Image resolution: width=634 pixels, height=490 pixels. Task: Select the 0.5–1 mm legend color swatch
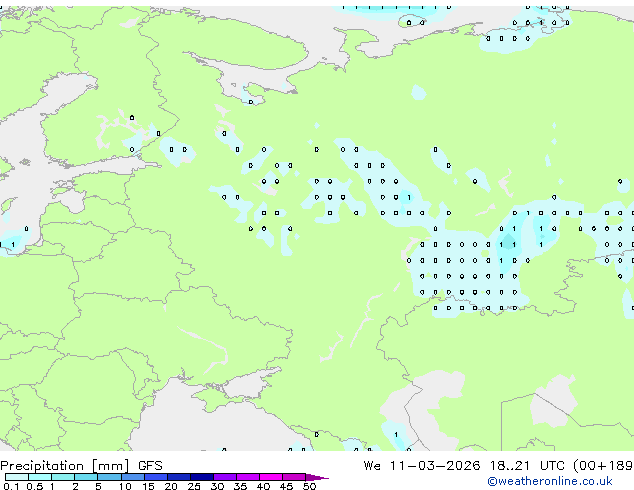click(x=40, y=477)
